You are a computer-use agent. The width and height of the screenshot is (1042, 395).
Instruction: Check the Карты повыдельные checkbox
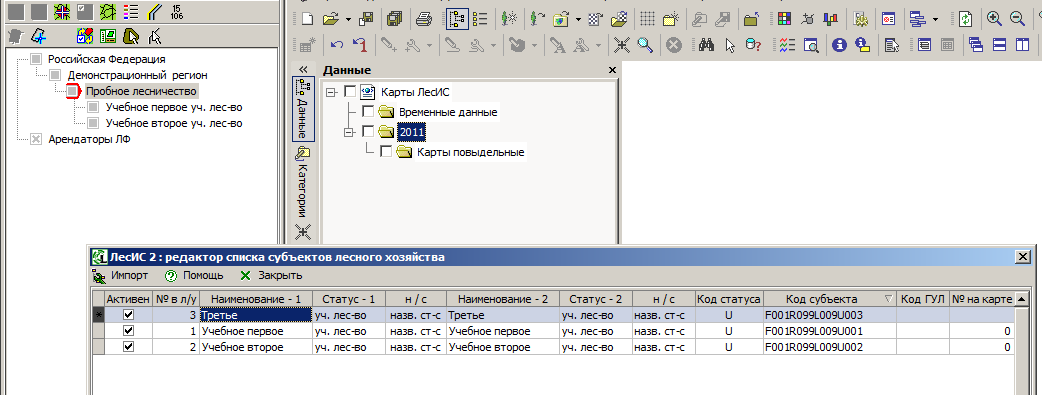(385, 152)
